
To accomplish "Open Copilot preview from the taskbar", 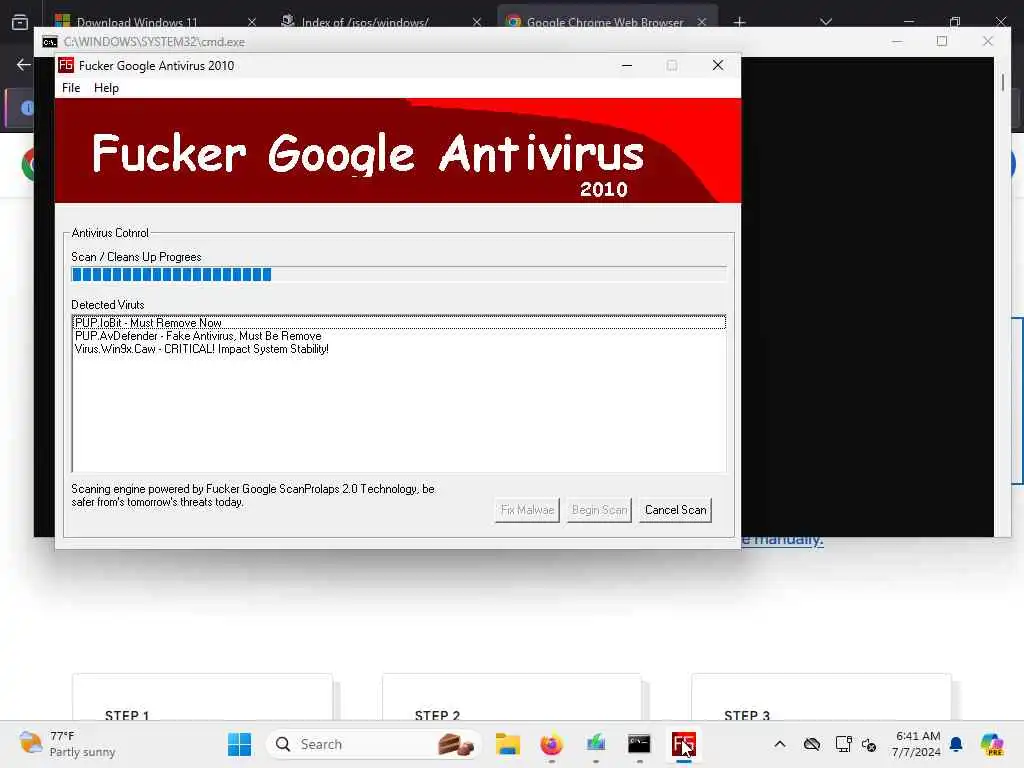I will [991, 744].
